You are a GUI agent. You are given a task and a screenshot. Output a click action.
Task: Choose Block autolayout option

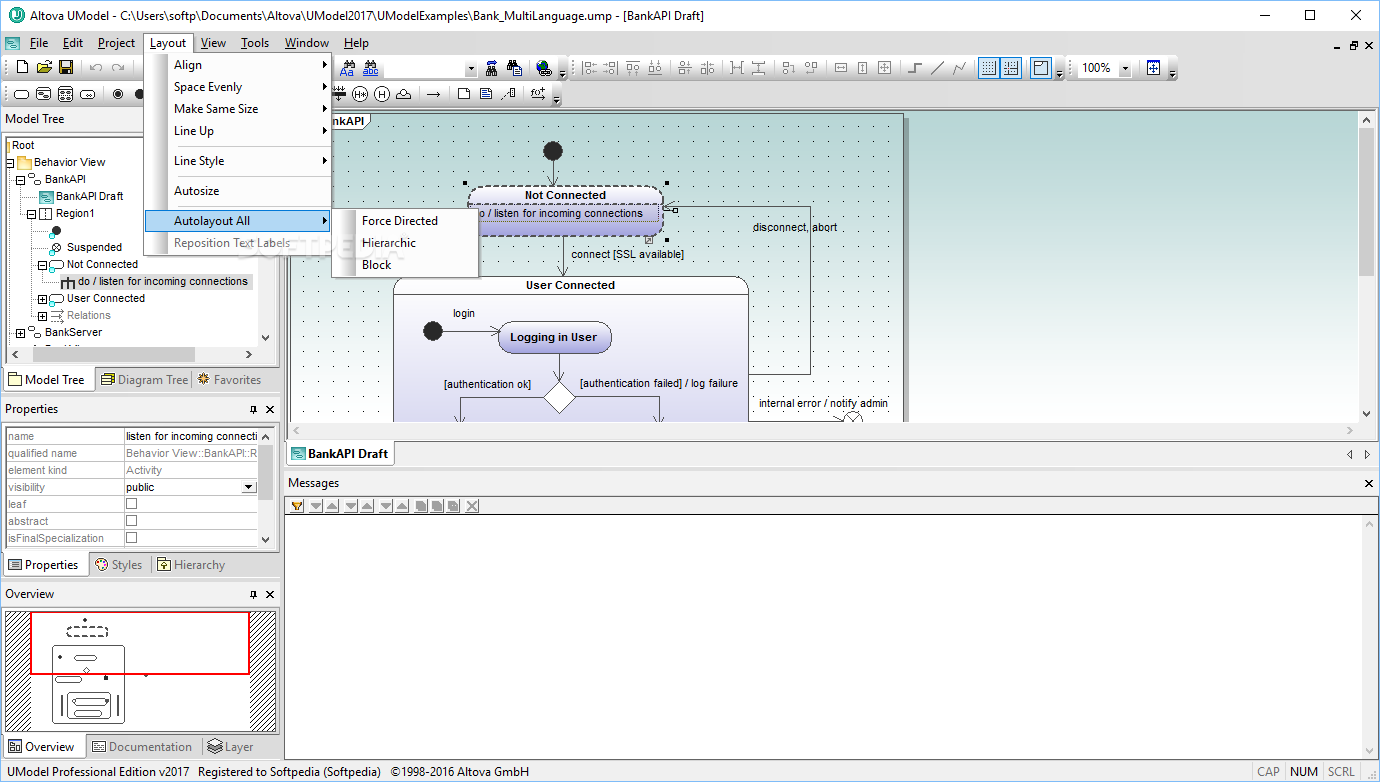pyautogui.click(x=377, y=265)
